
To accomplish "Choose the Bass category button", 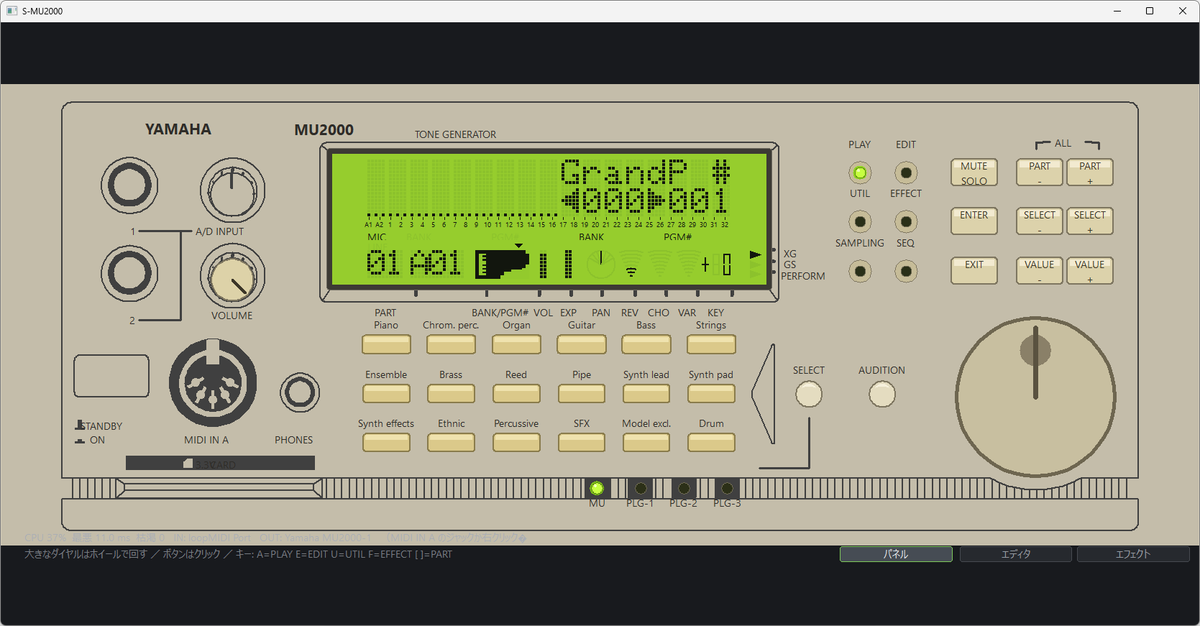I will coord(646,344).
